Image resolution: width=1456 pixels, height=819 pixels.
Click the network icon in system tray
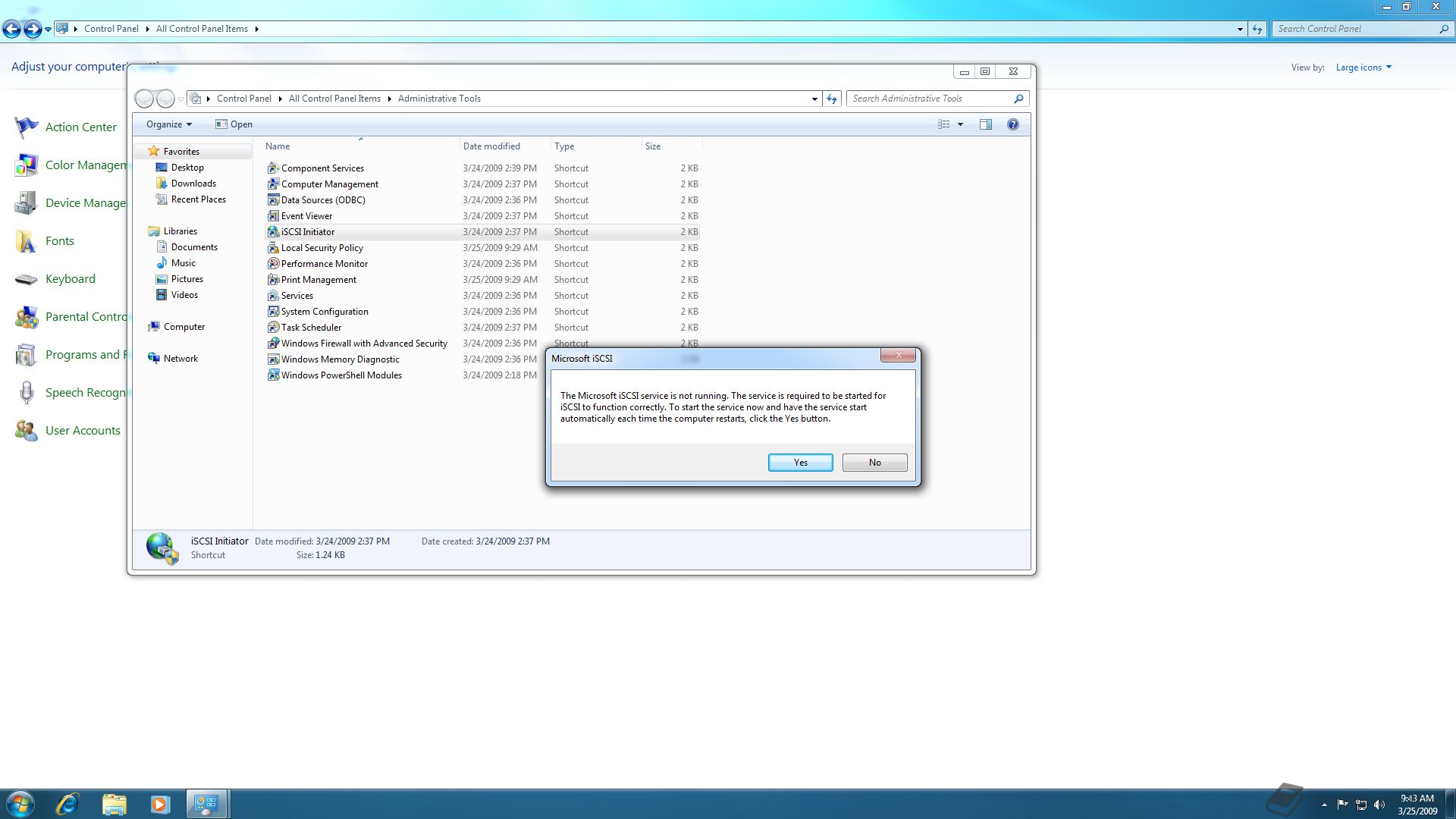click(x=1361, y=805)
